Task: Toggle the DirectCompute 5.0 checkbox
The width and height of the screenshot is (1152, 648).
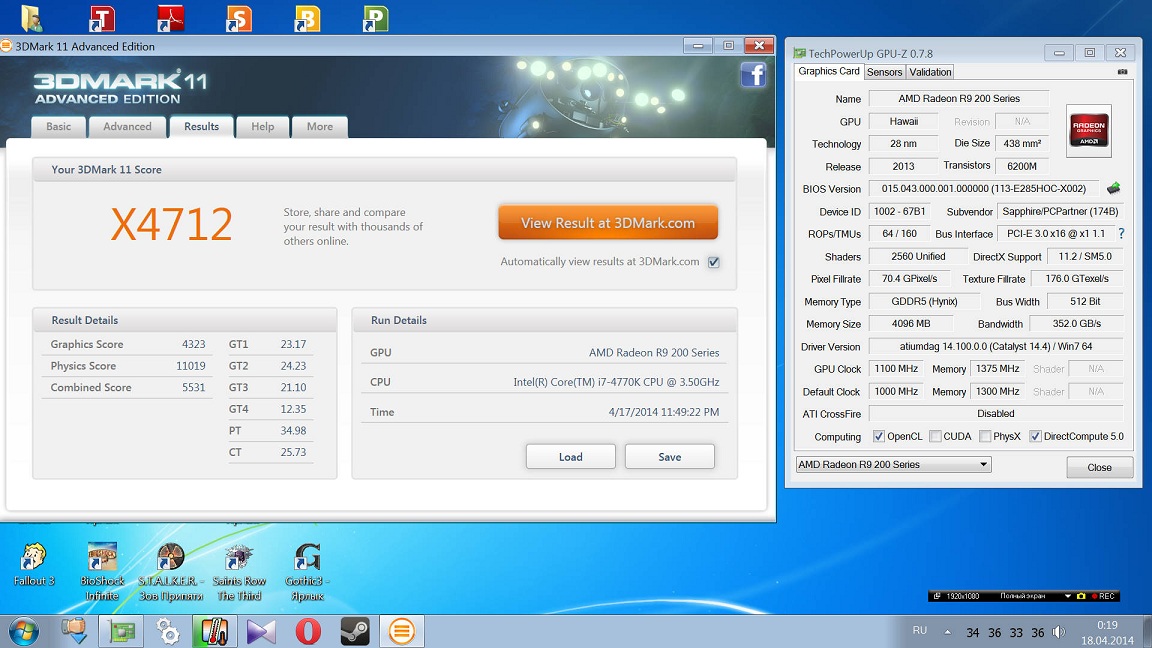Action: (x=1035, y=436)
